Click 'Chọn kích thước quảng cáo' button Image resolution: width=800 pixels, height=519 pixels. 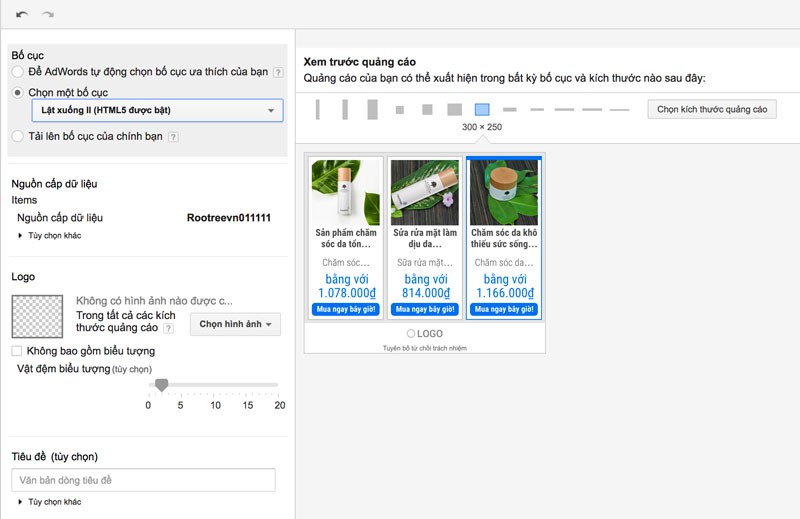(712, 109)
